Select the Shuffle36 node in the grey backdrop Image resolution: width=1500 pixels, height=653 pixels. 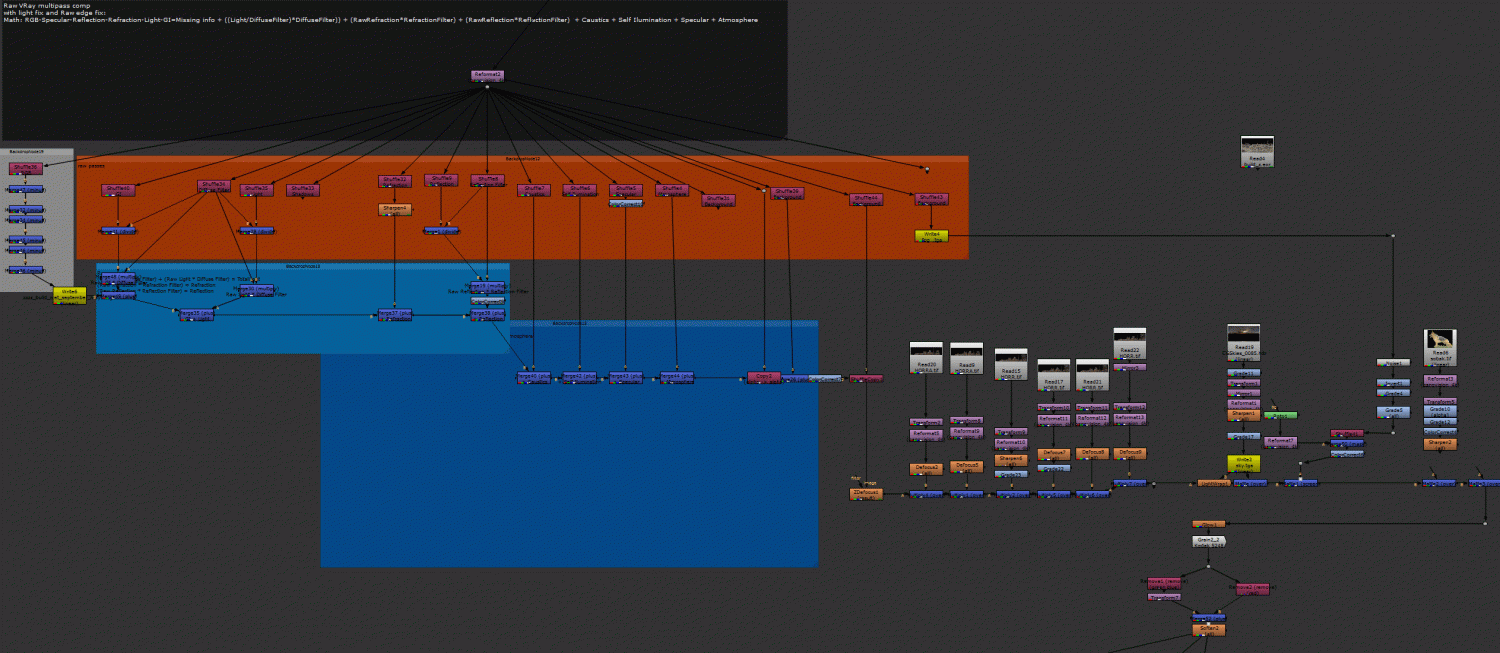26,169
